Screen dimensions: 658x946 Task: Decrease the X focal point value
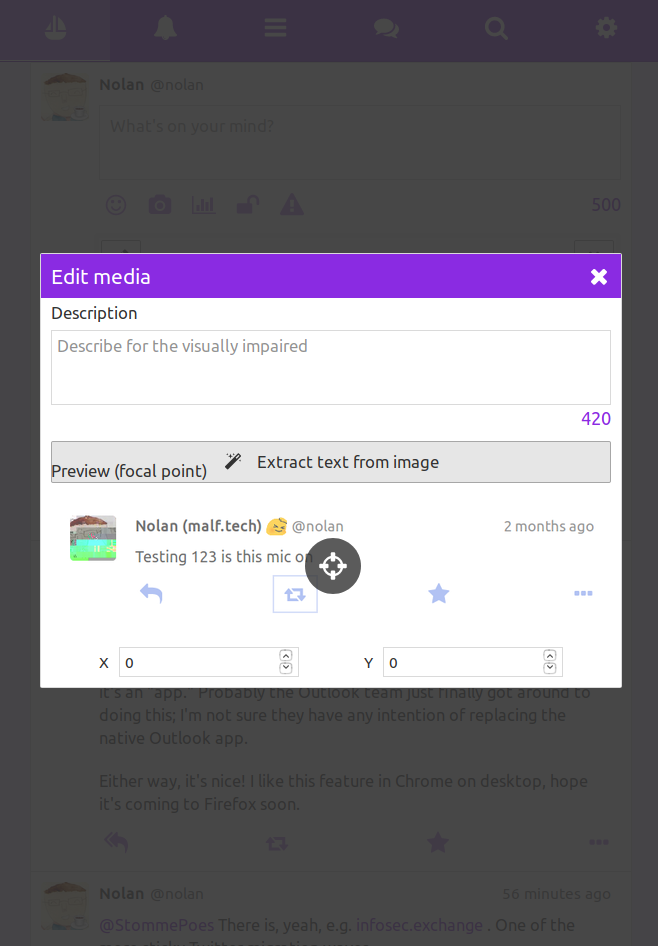coord(286,668)
